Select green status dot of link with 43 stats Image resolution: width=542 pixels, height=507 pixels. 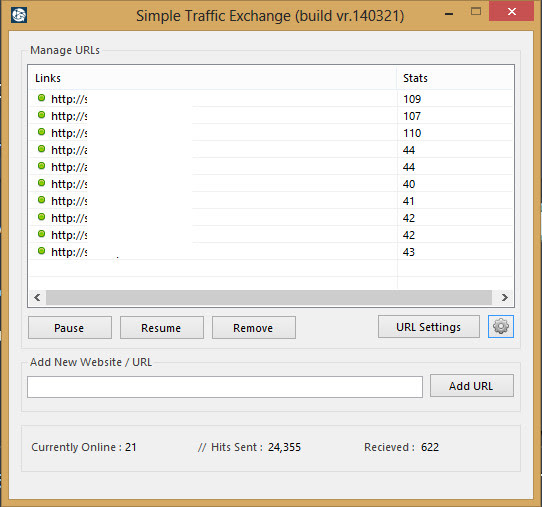(41, 251)
